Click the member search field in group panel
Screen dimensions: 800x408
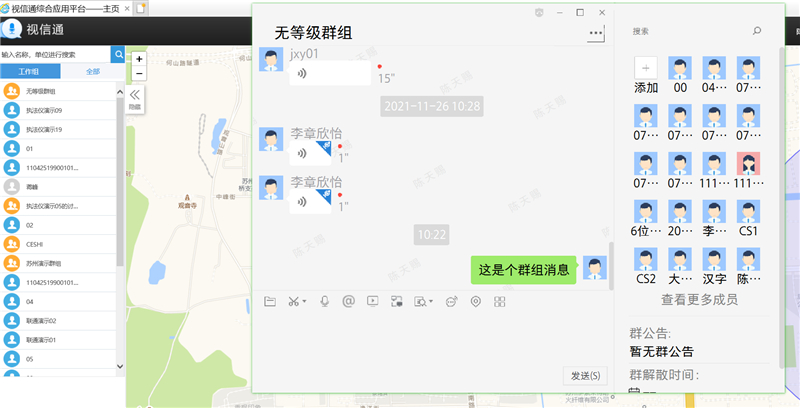pos(685,32)
